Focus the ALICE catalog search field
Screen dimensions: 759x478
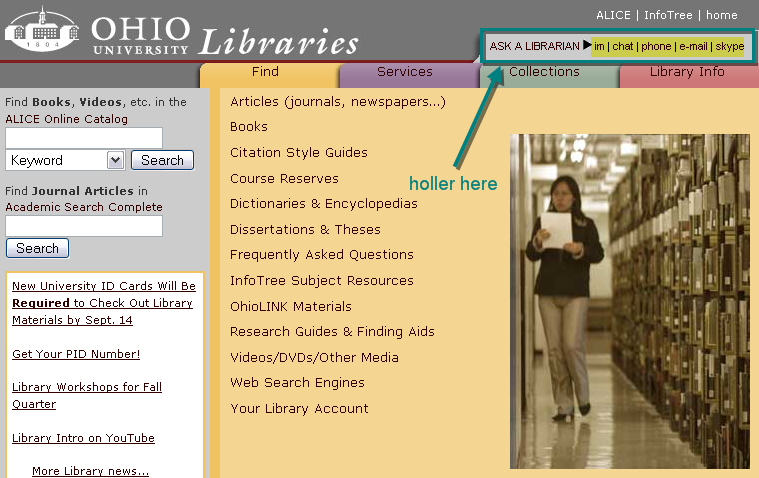[x=84, y=138]
